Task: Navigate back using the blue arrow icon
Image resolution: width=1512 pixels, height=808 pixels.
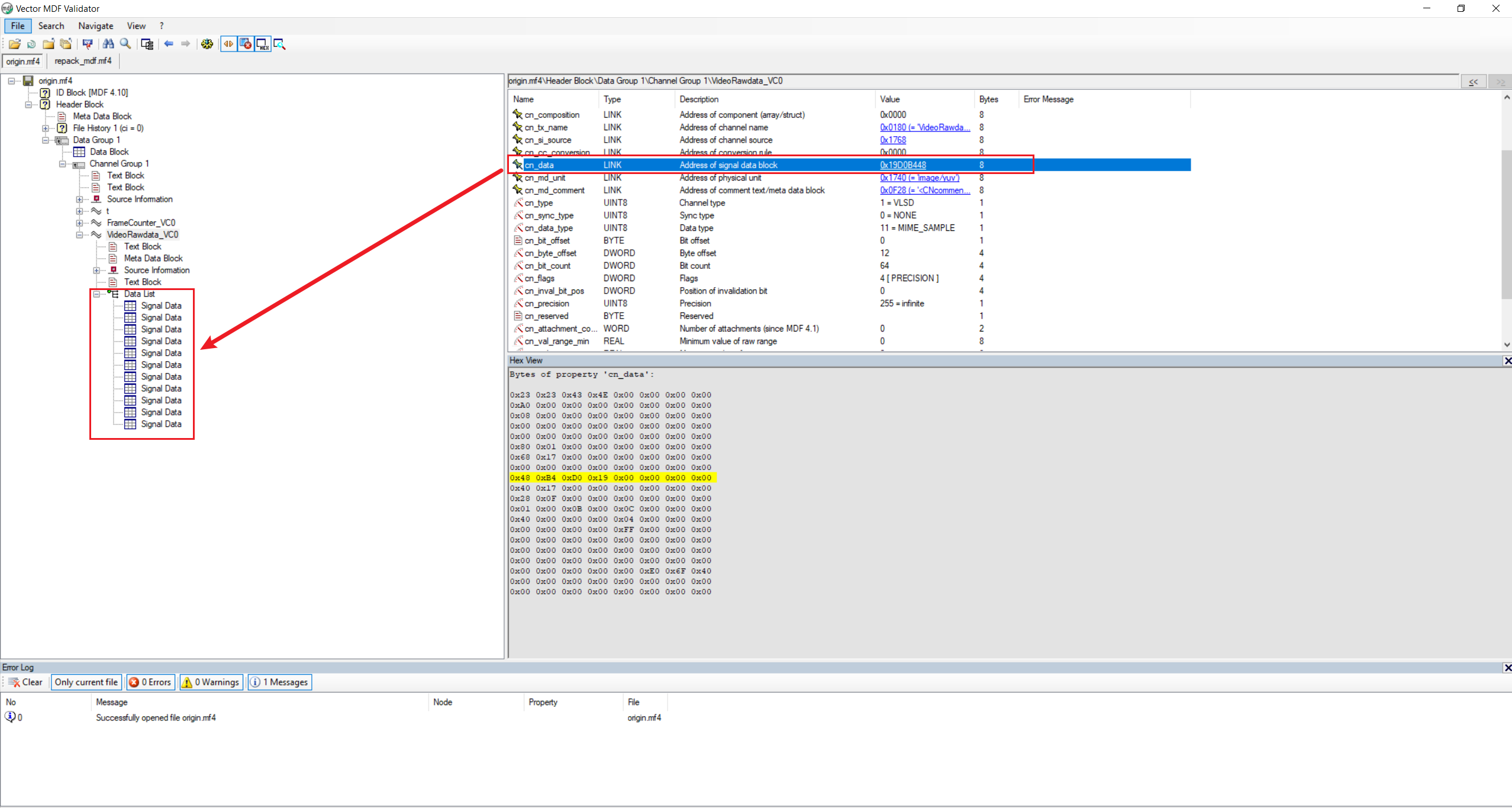Action: [x=169, y=44]
